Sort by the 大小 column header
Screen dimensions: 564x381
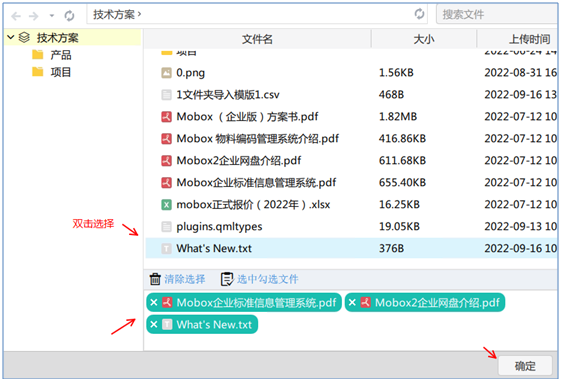click(x=424, y=39)
